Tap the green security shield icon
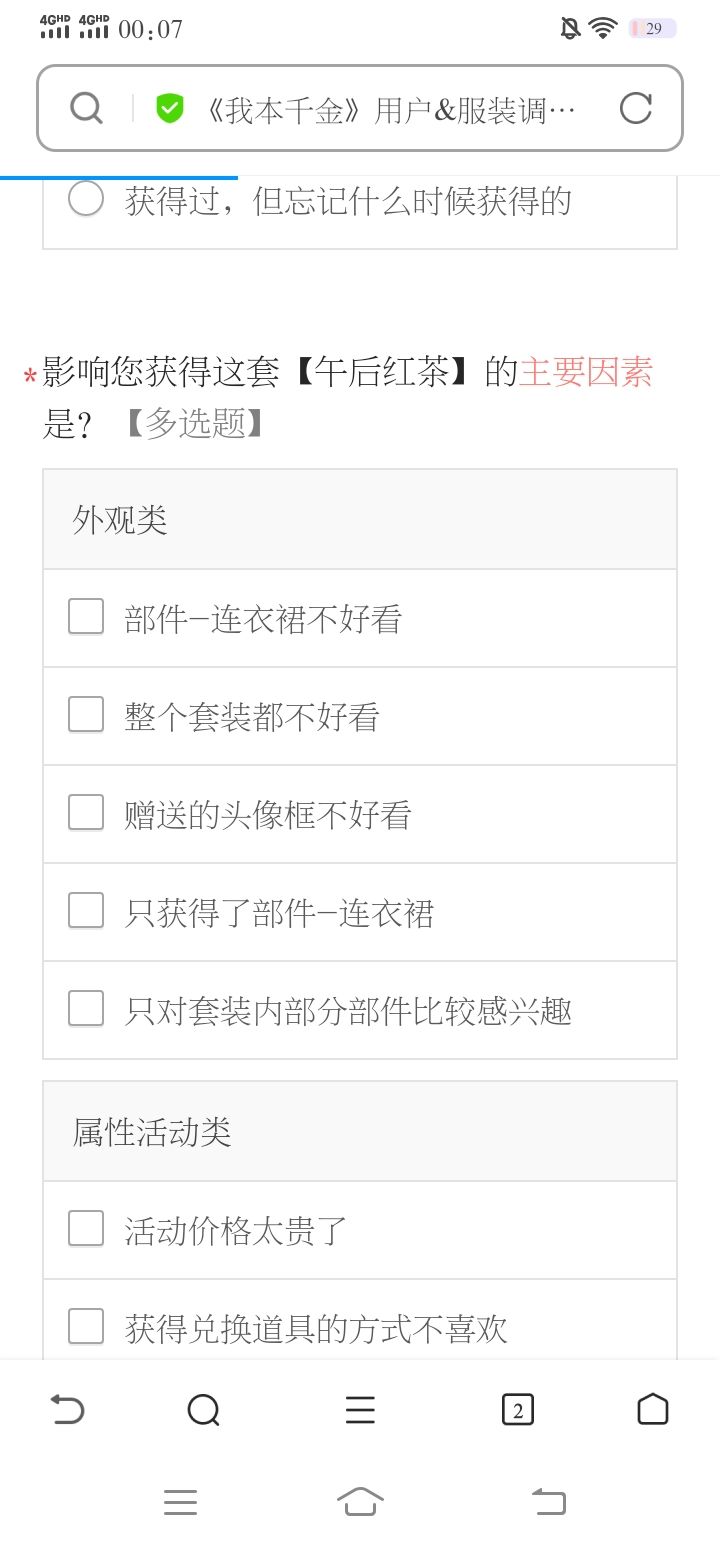The image size is (720, 1544). pyautogui.click(x=170, y=108)
